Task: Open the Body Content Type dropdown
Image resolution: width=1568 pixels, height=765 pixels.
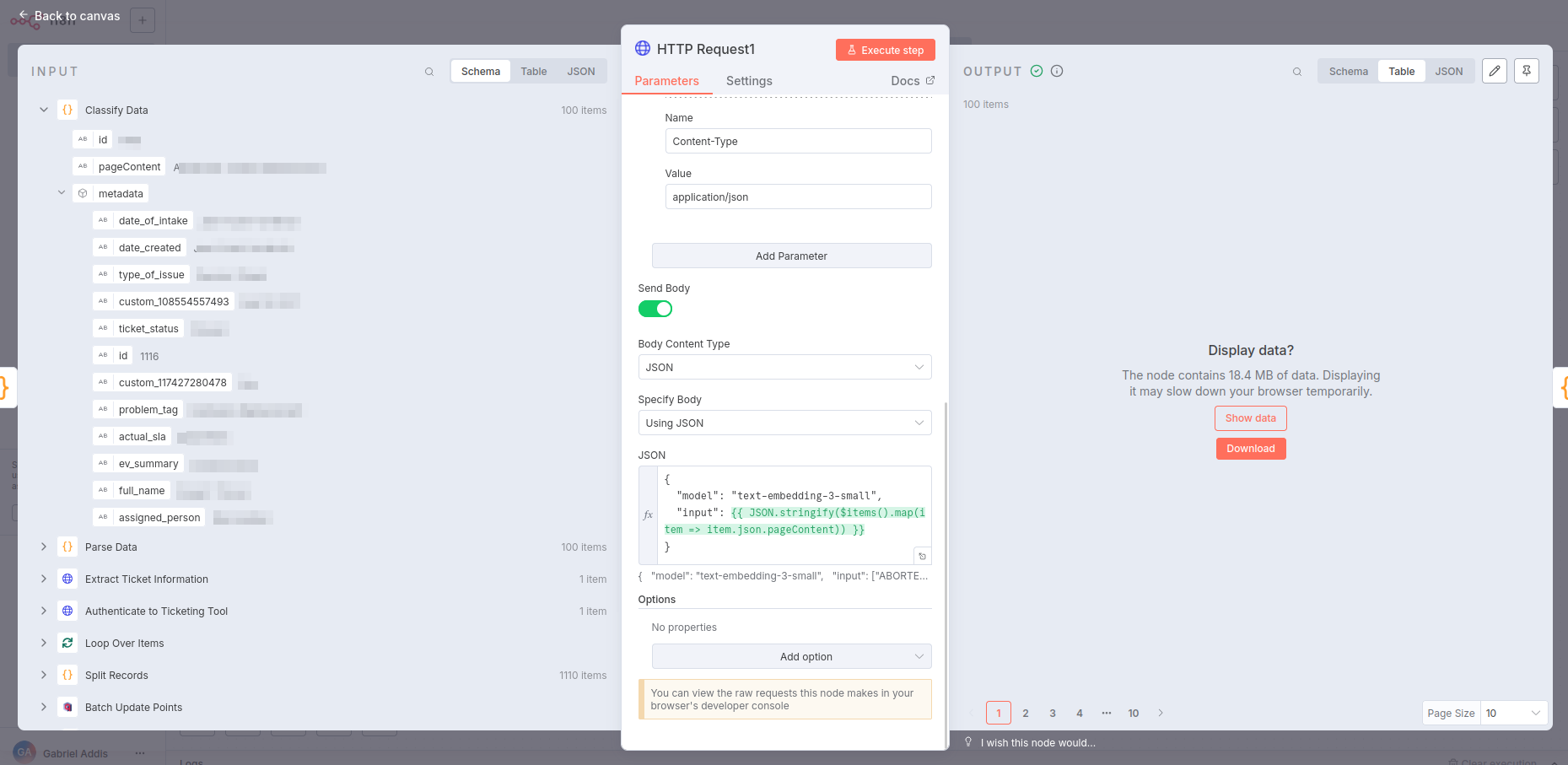Action: pyautogui.click(x=784, y=367)
